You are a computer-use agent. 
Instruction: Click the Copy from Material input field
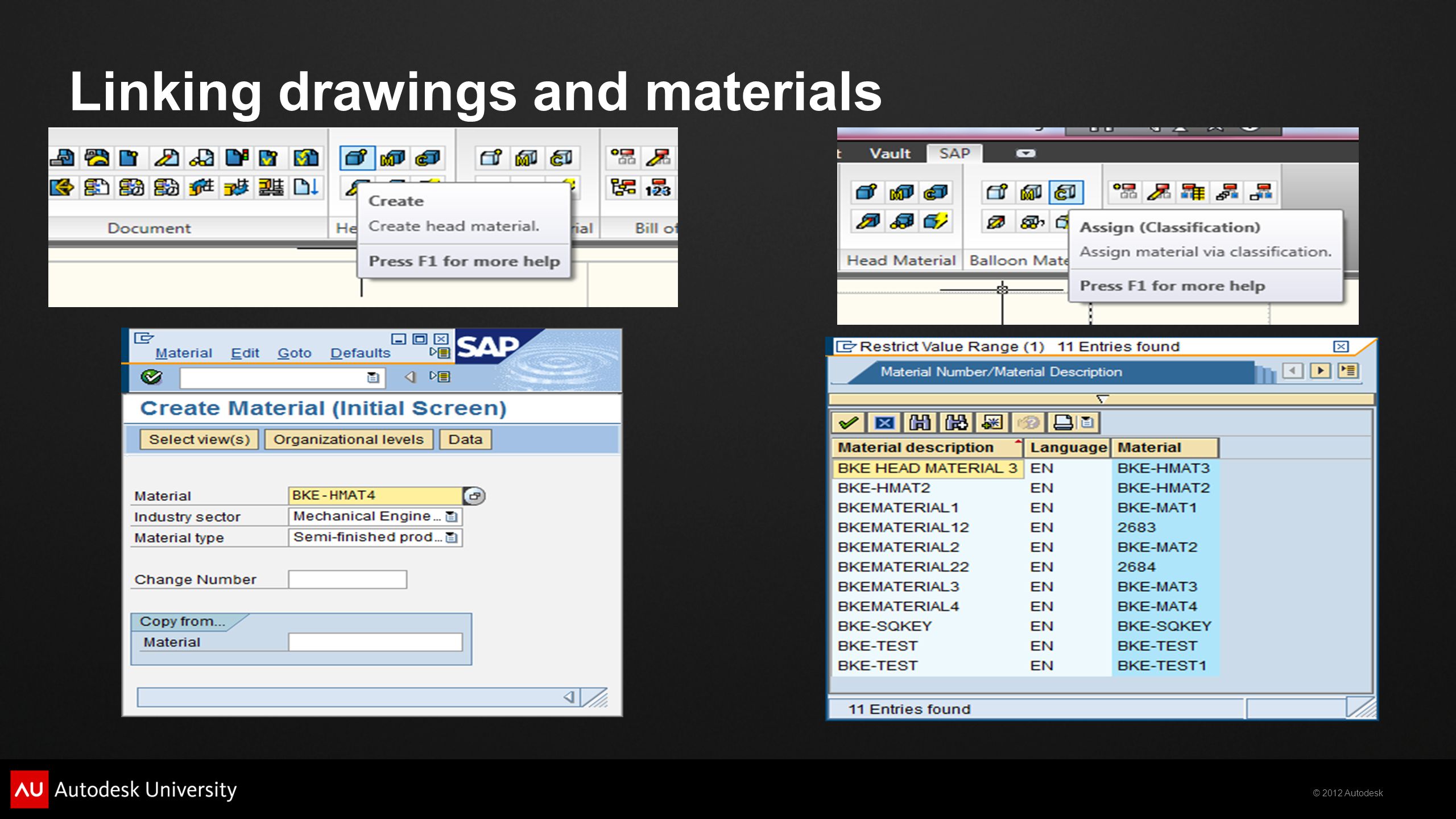coord(375,642)
